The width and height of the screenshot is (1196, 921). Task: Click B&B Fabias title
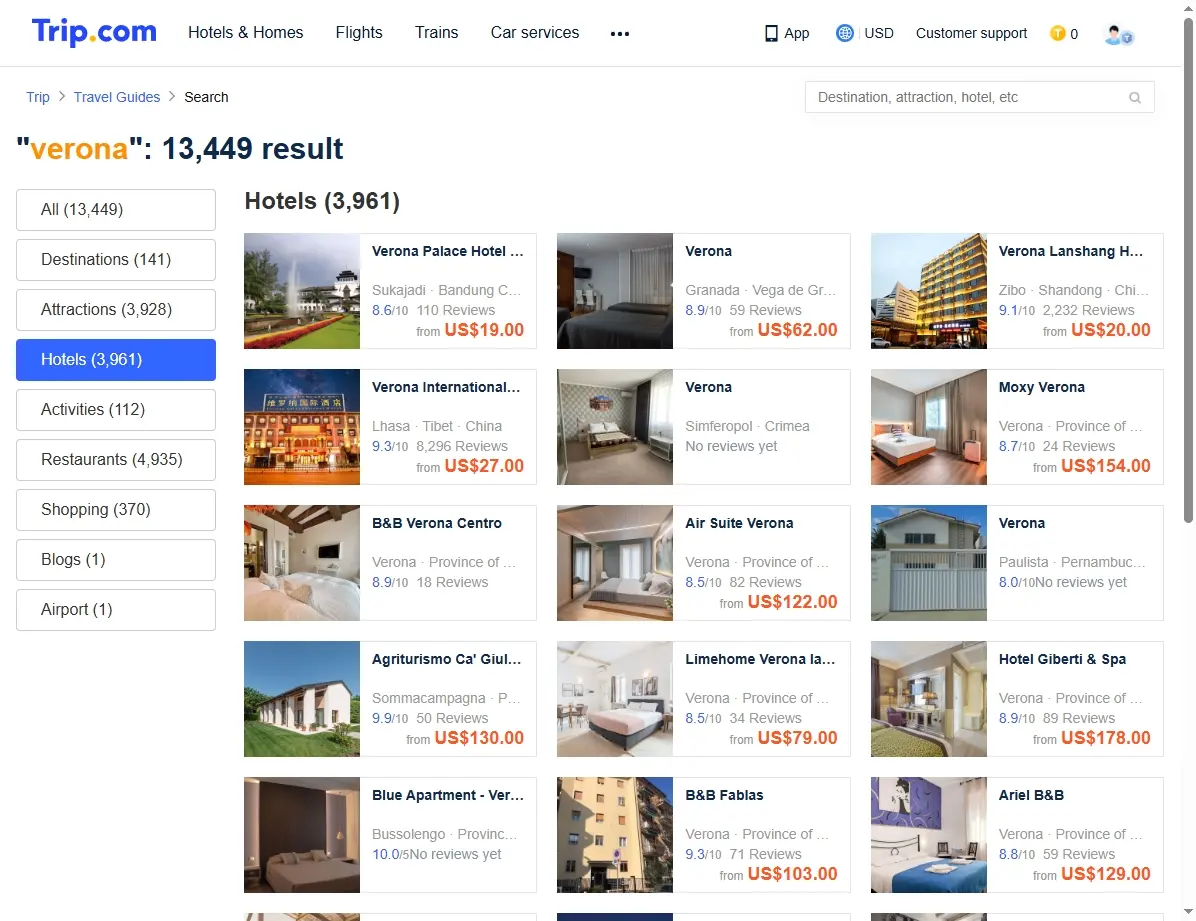coord(725,794)
